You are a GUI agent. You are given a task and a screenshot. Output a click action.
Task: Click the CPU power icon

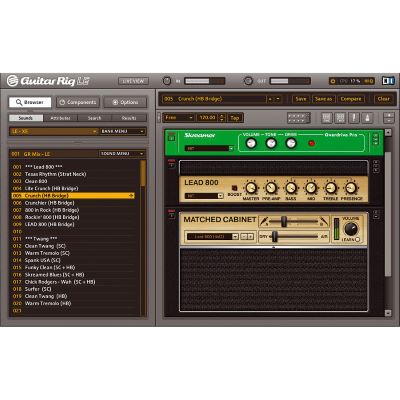point(333,81)
